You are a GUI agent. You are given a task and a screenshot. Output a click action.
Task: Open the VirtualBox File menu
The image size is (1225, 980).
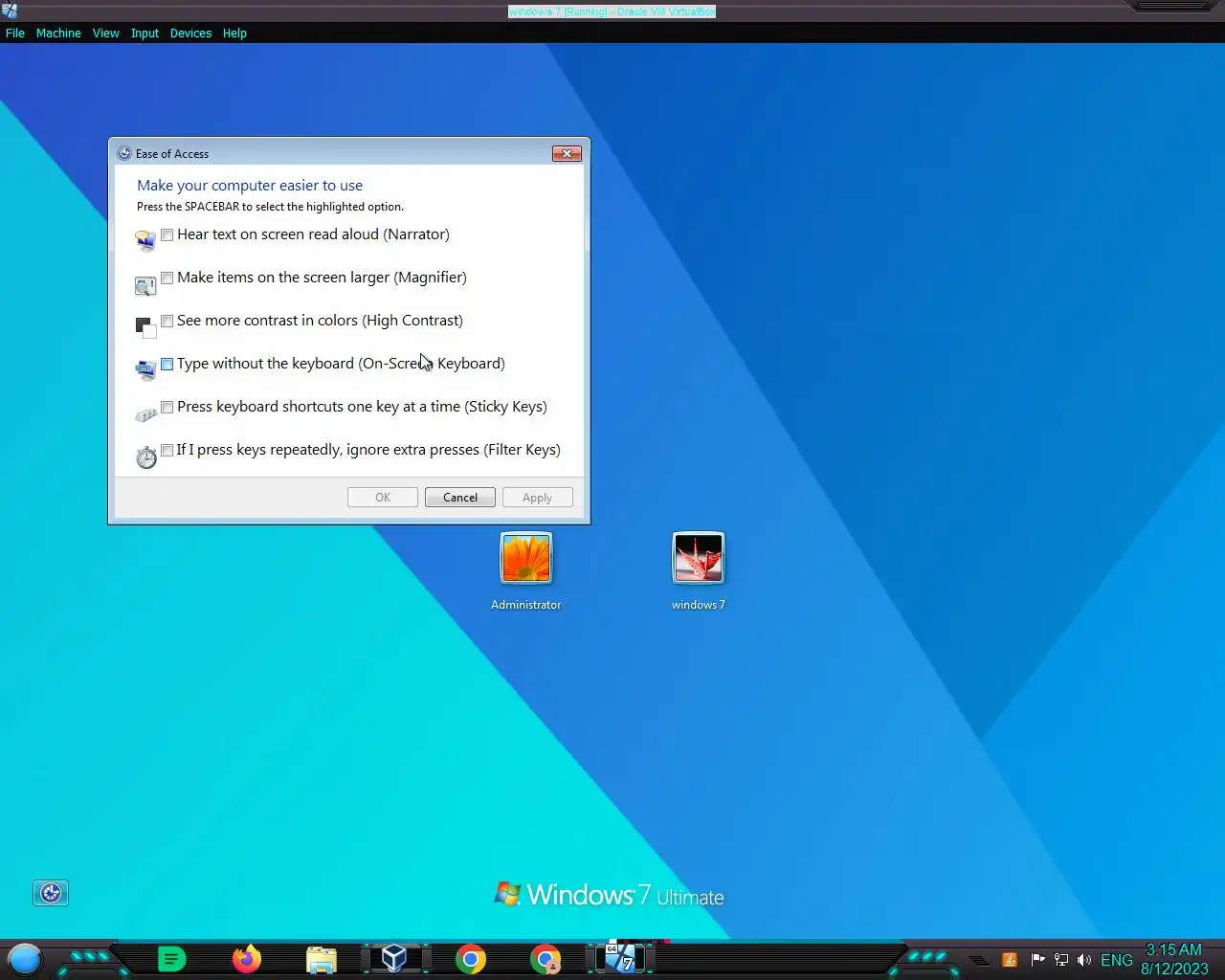[x=15, y=33]
